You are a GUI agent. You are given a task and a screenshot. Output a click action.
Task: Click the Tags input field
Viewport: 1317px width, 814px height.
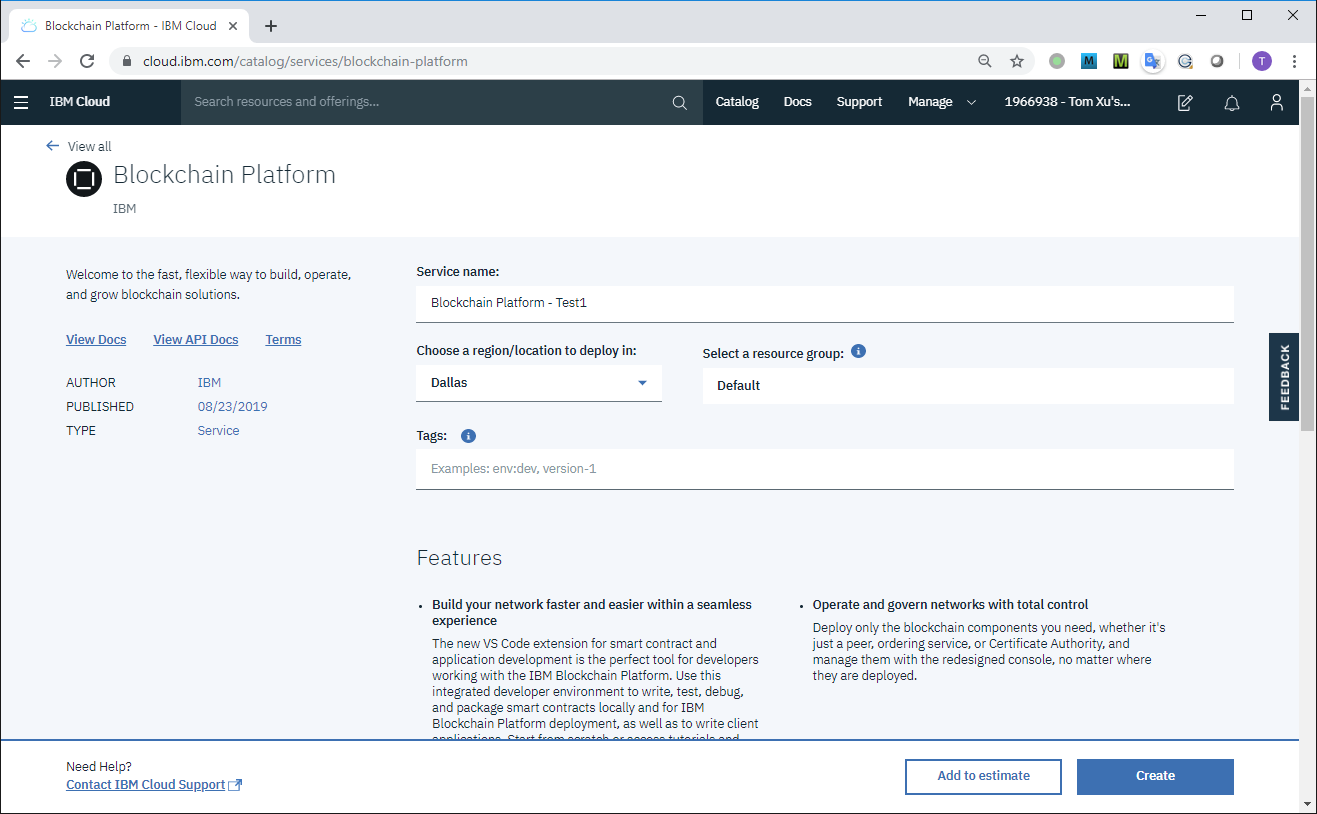pyautogui.click(x=825, y=468)
